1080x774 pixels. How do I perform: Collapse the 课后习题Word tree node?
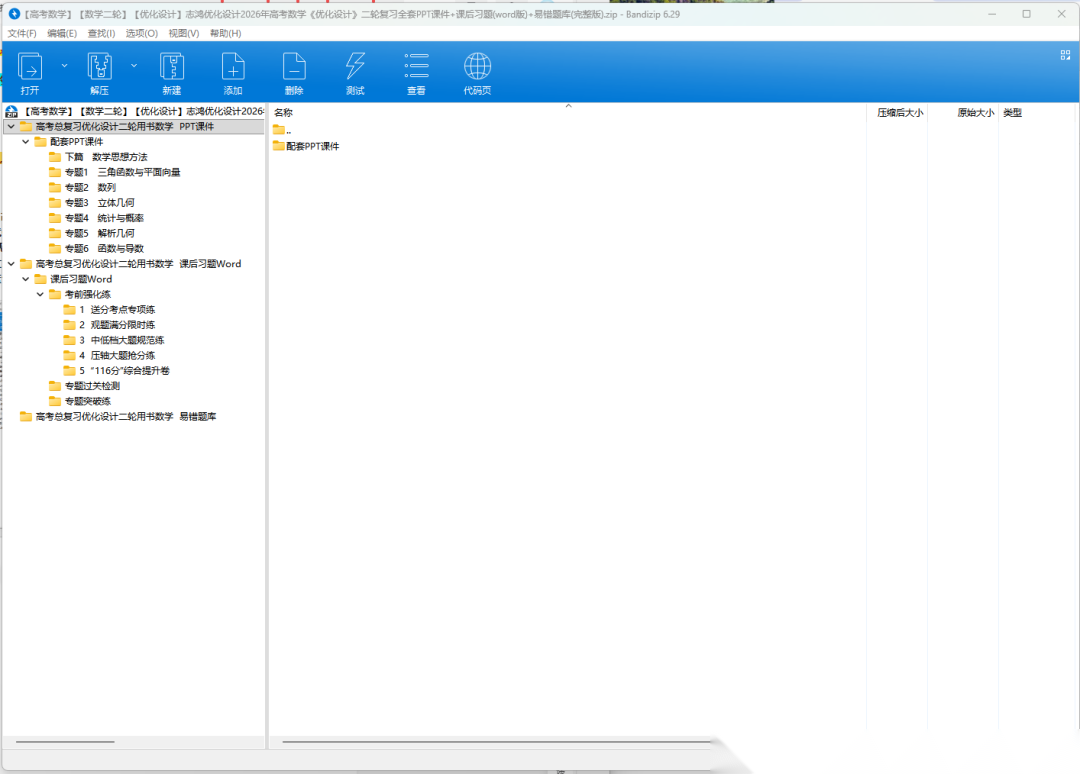click(x=26, y=279)
